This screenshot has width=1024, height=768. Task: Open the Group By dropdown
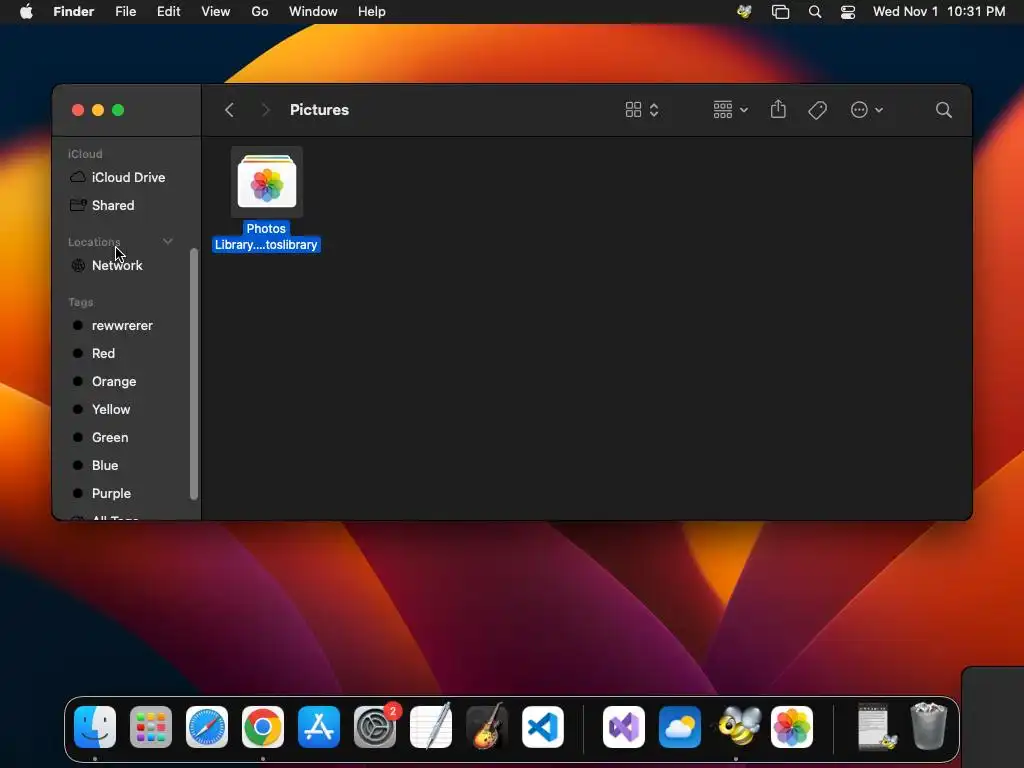coord(730,110)
